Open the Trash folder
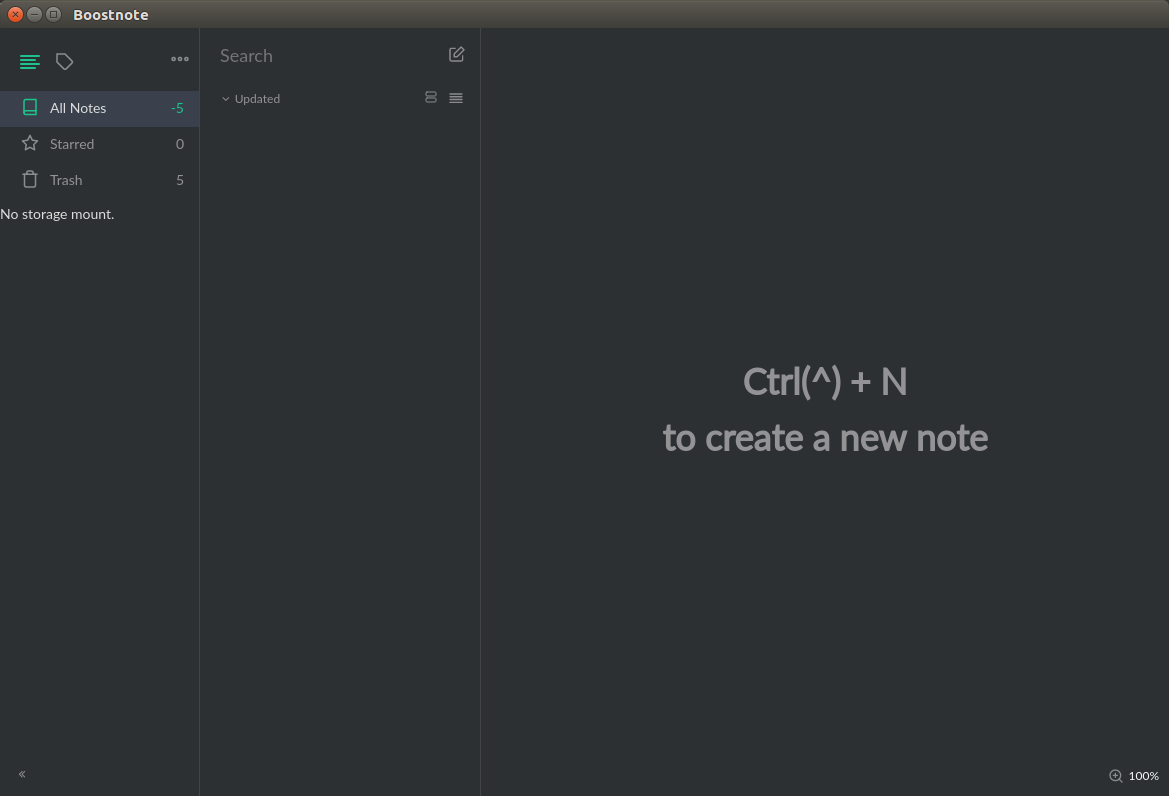The image size is (1169, 796). click(99, 180)
